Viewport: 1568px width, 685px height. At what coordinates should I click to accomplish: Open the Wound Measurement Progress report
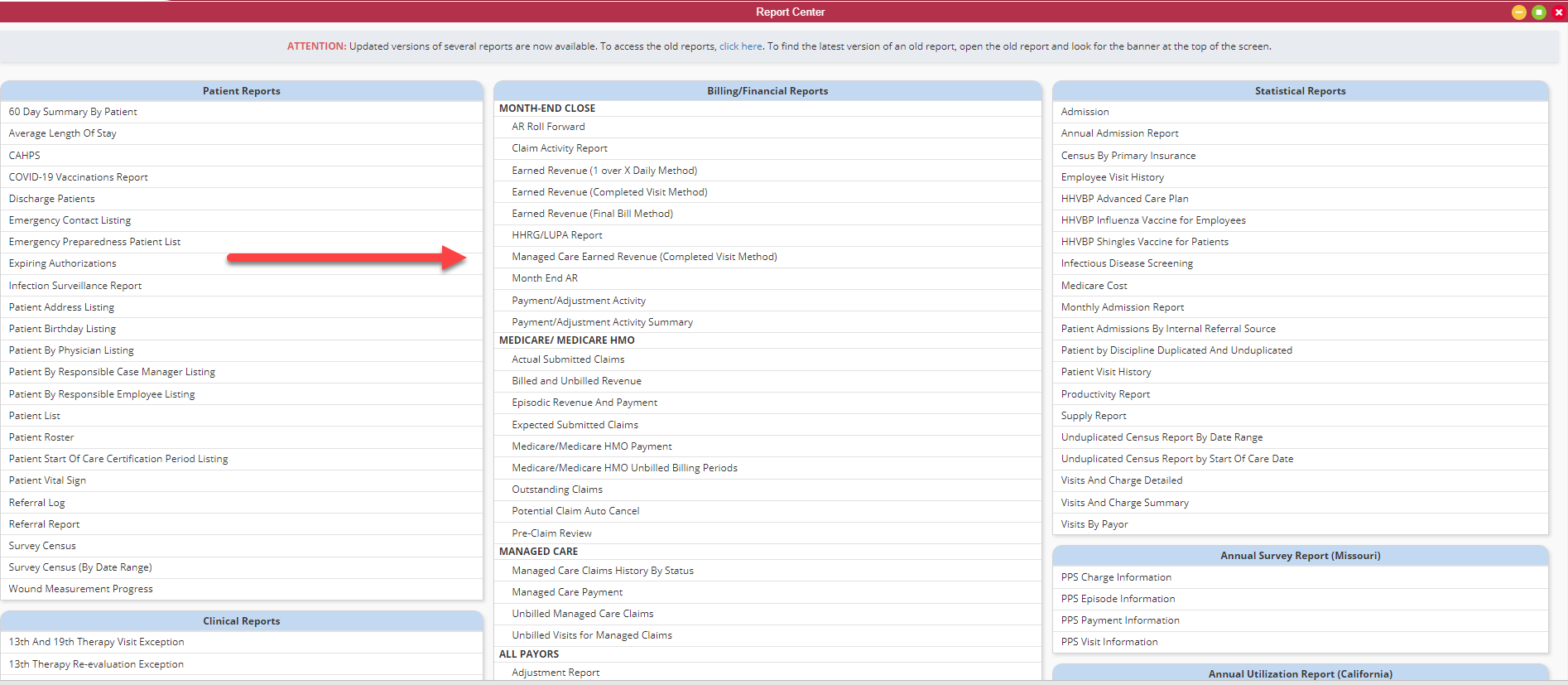[80, 589]
